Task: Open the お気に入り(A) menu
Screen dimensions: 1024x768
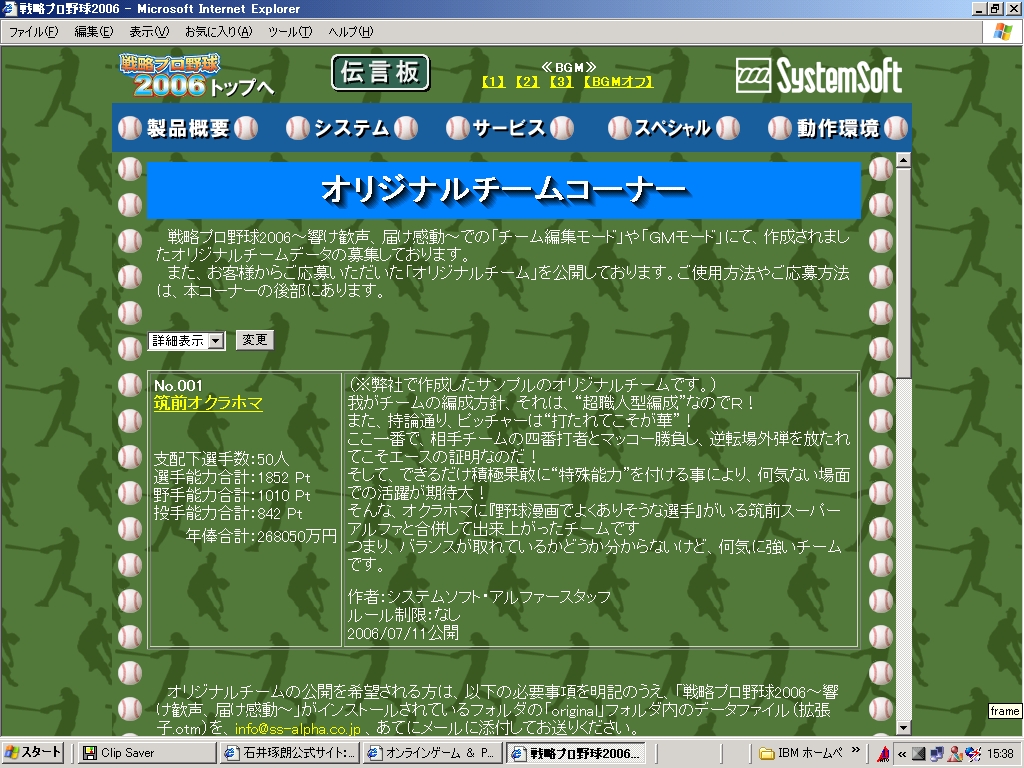Action: point(218,31)
